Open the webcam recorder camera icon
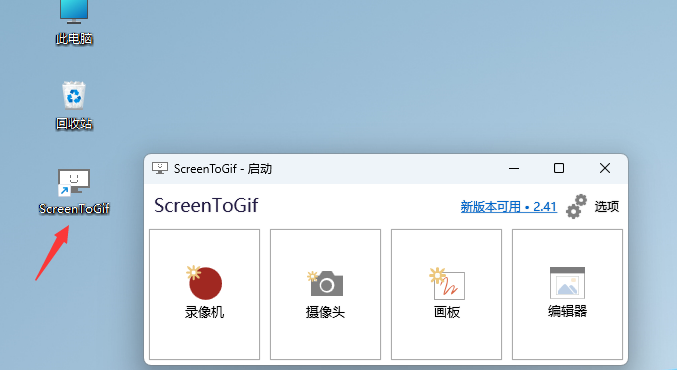Screen dimensions: 677x370 (x=325, y=283)
